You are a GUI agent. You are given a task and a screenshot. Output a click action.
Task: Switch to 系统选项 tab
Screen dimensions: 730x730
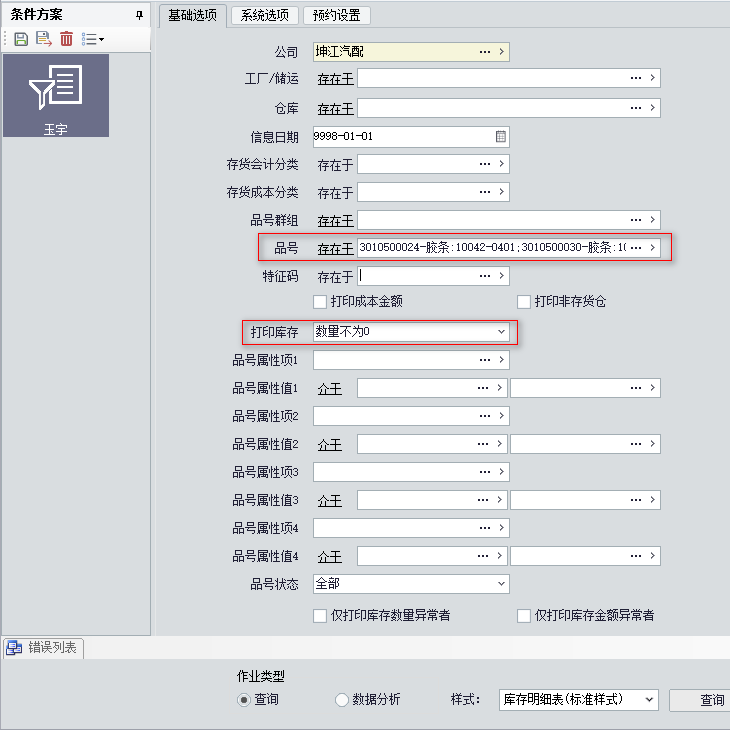[264, 15]
